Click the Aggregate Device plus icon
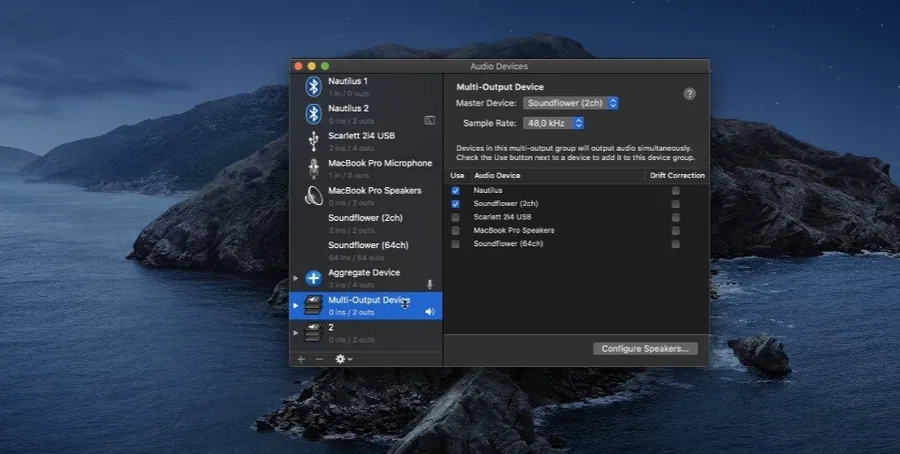 click(x=313, y=278)
